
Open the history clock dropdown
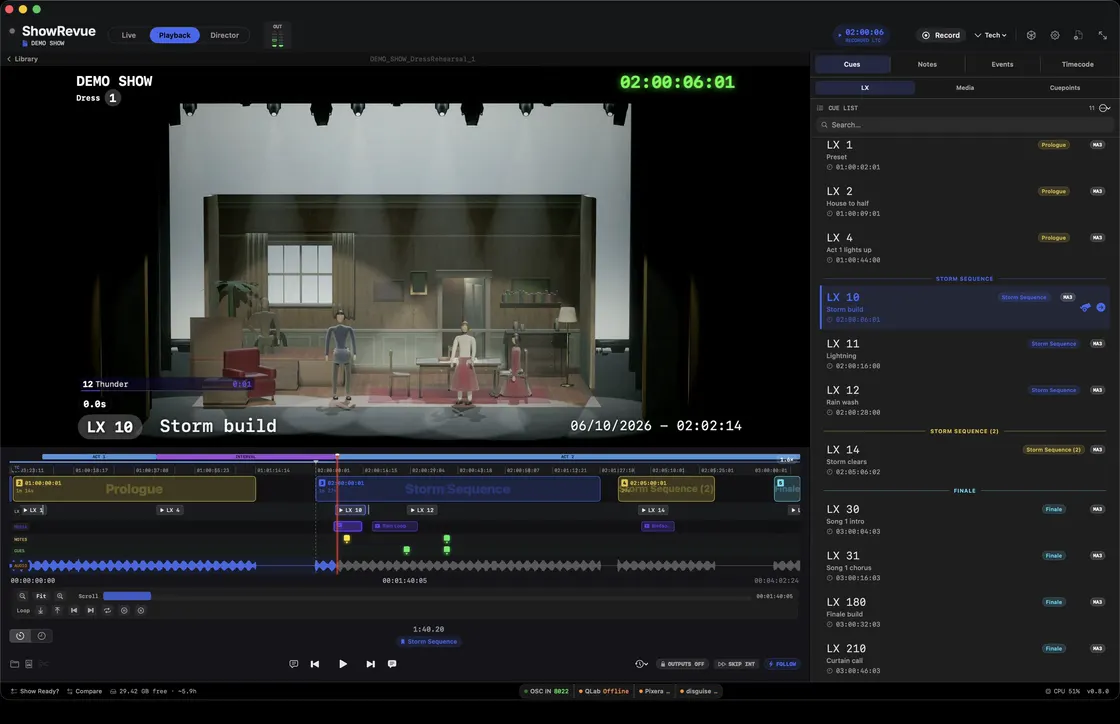pos(641,664)
